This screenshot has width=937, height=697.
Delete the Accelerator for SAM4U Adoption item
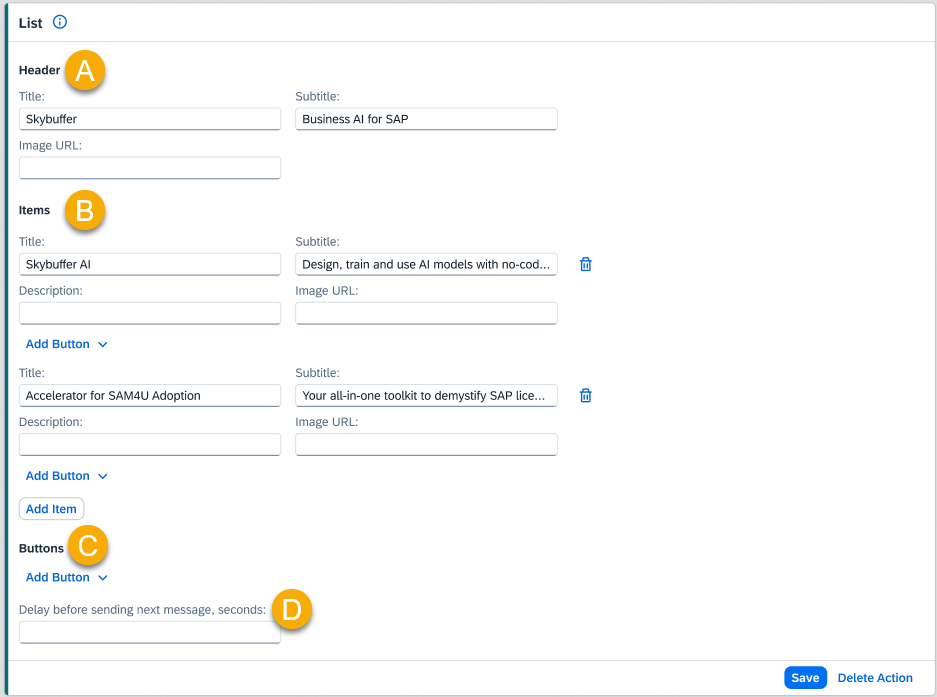point(586,395)
